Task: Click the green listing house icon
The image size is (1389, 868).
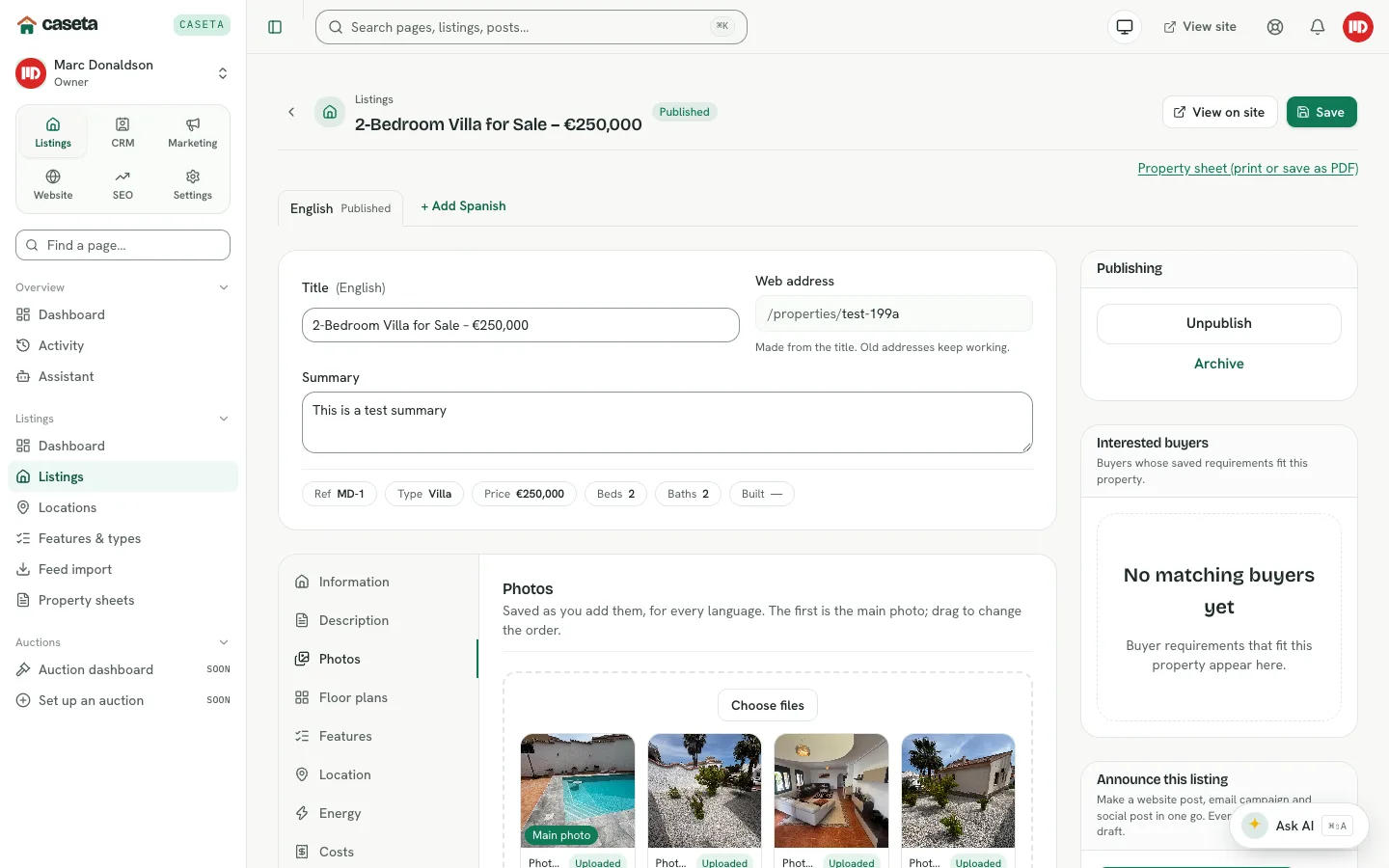Action: [x=330, y=112]
